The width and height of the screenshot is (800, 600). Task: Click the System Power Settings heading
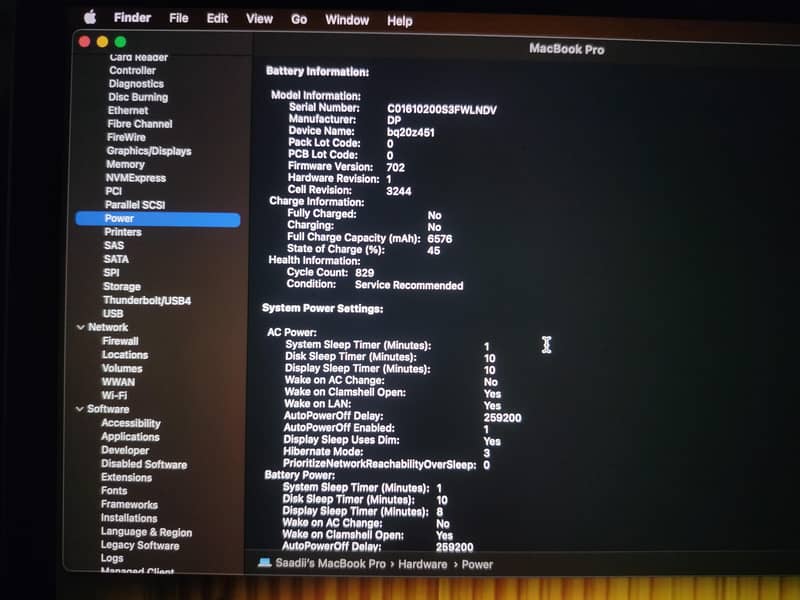pyautogui.click(x=322, y=309)
